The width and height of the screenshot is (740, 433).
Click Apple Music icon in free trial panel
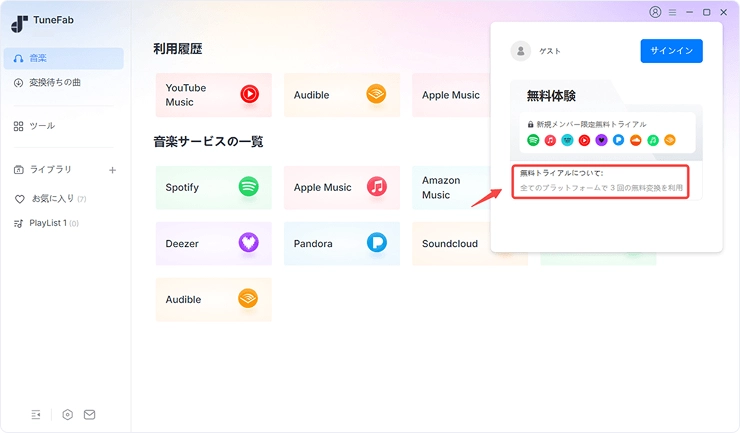pos(550,140)
